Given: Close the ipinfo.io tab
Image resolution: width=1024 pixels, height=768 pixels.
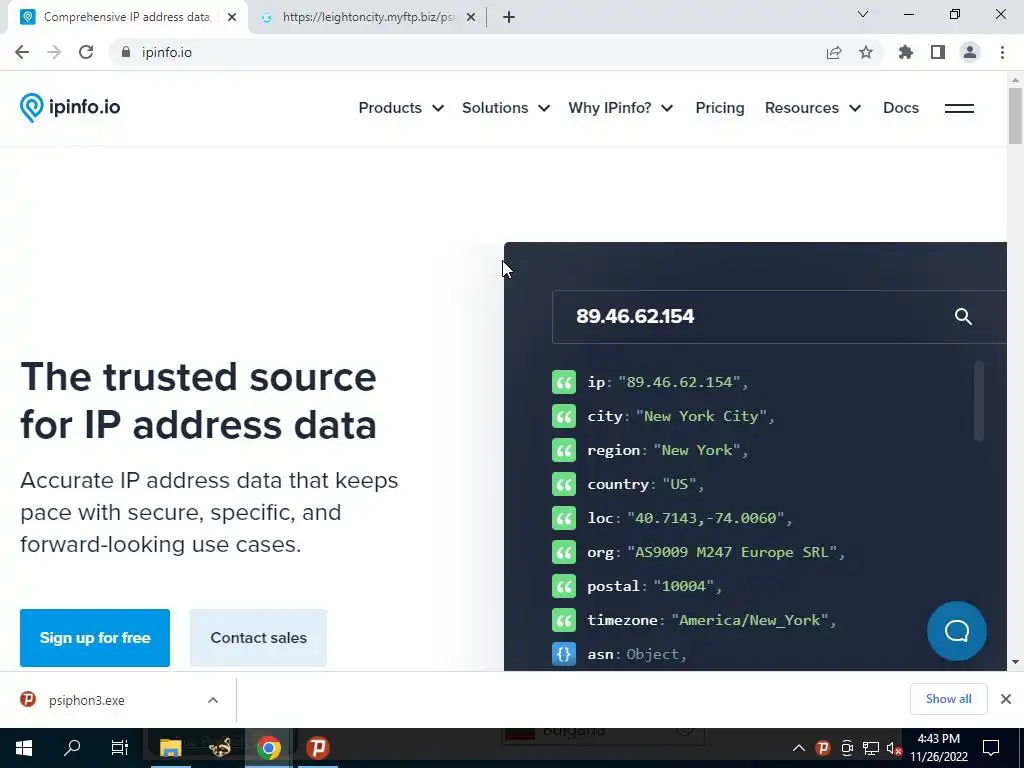Looking at the screenshot, I should click(x=232, y=17).
